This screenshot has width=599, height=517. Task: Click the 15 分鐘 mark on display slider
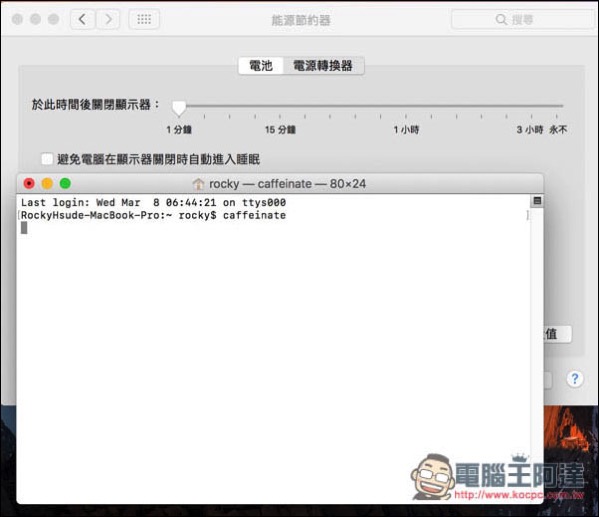tap(280, 130)
